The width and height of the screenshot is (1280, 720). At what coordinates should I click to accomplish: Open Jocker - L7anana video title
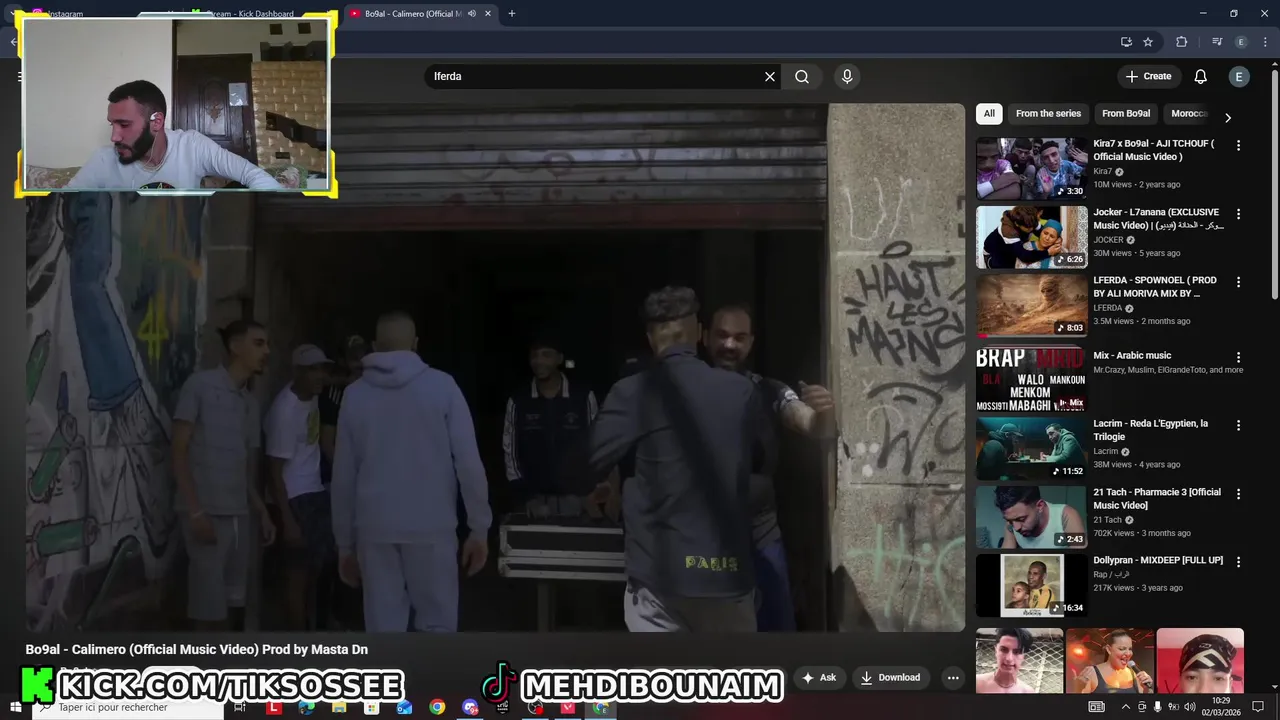pyautogui.click(x=1158, y=219)
